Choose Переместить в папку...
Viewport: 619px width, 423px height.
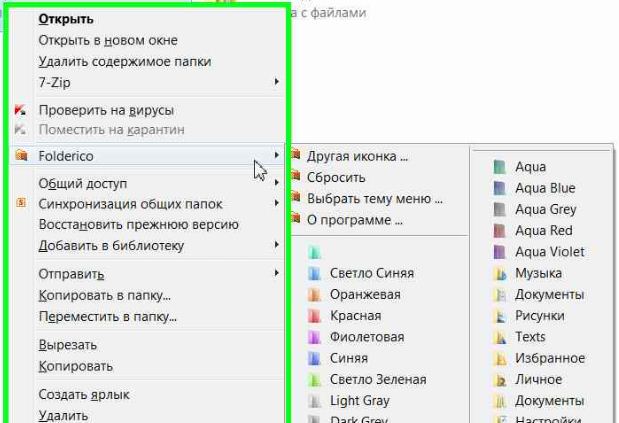tap(108, 316)
